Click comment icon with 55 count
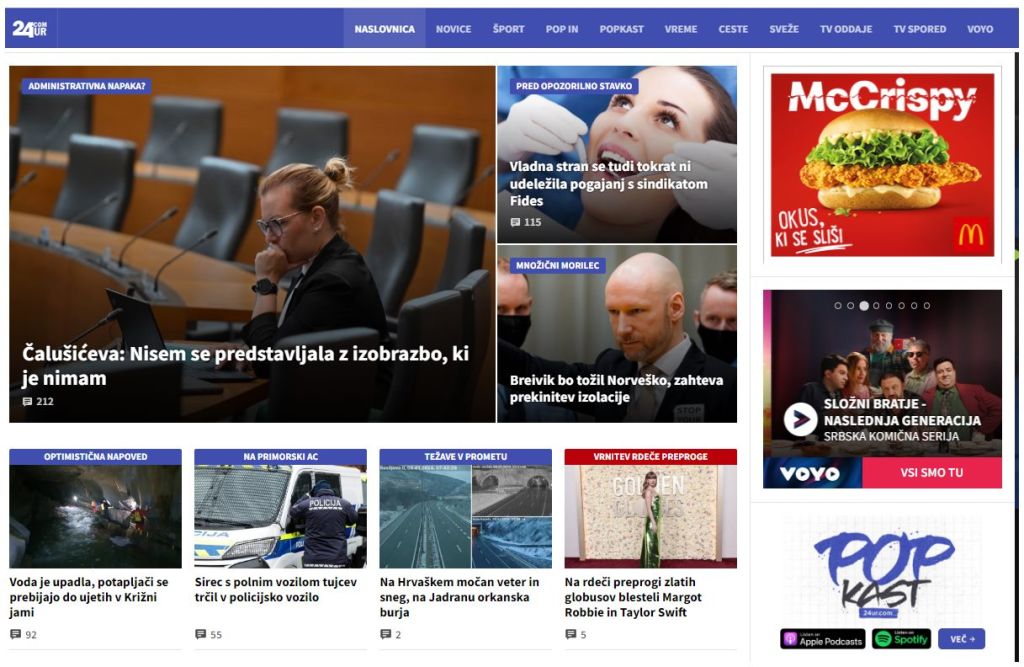 click(x=200, y=634)
